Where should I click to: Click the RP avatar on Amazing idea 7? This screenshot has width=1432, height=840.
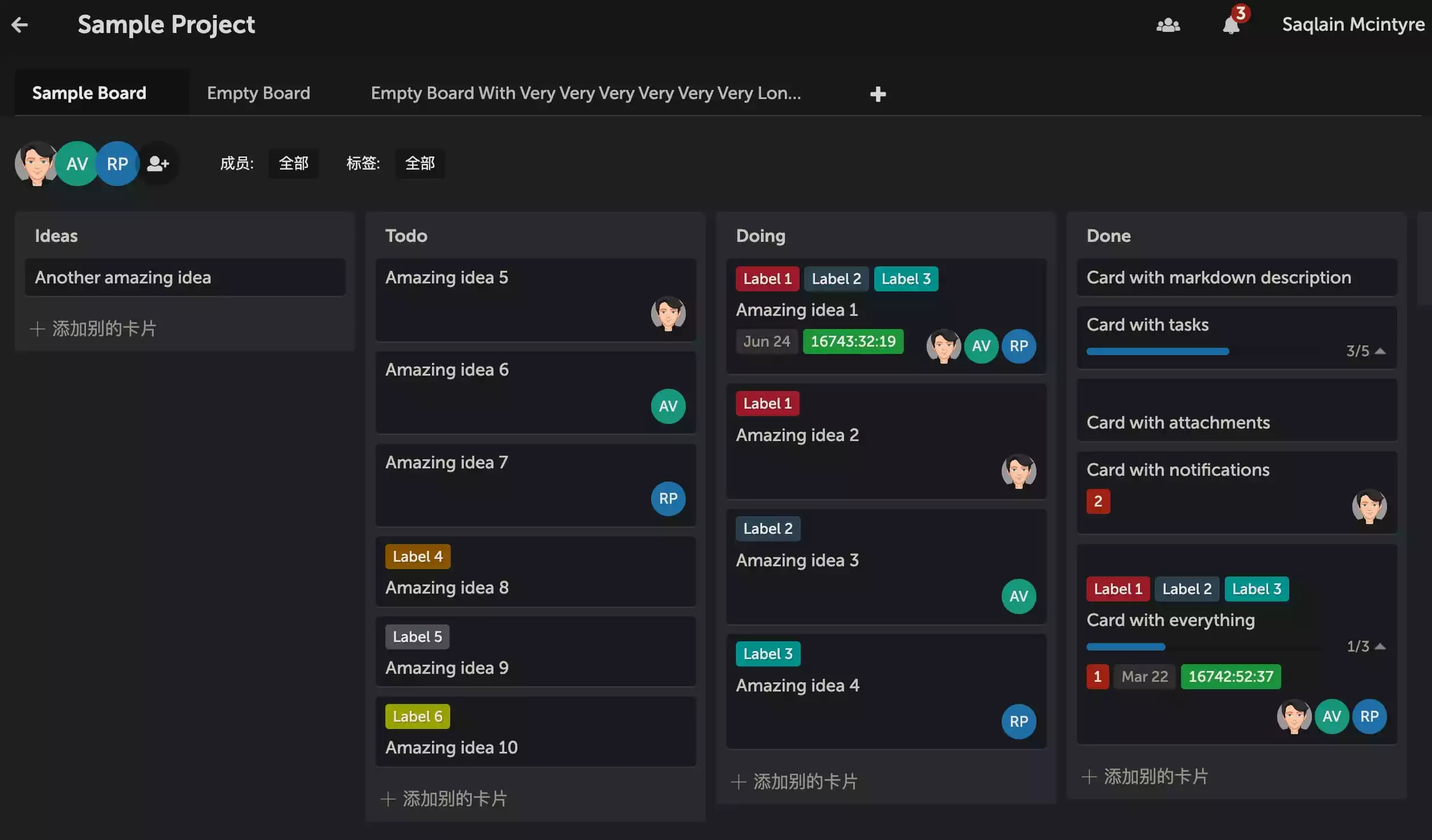coord(668,499)
